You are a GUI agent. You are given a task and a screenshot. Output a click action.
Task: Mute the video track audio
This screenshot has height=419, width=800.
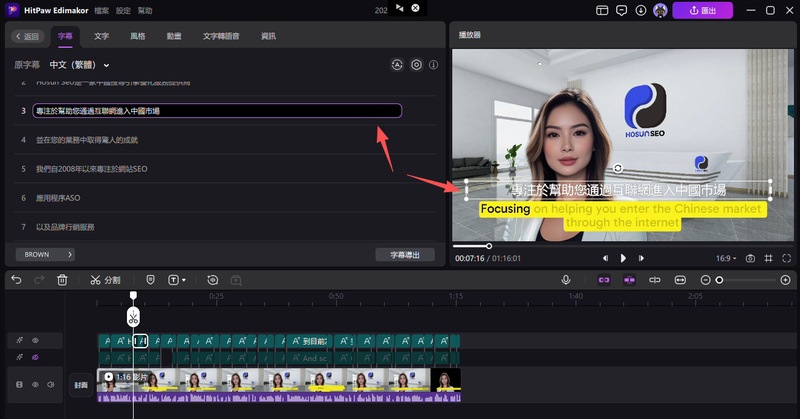click(x=50, y=384)
